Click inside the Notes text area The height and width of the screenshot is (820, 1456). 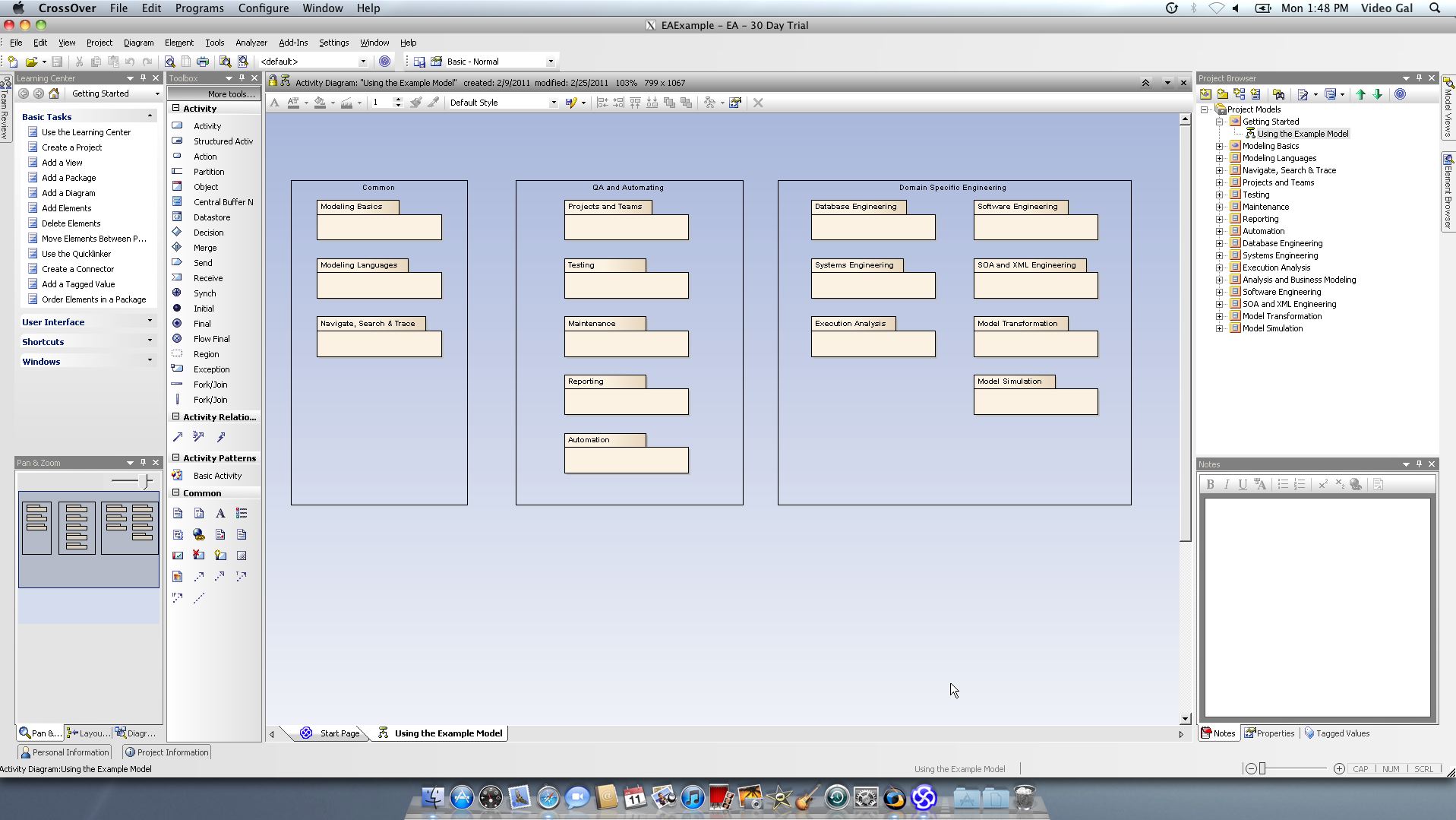click(x=1317, y=606)
